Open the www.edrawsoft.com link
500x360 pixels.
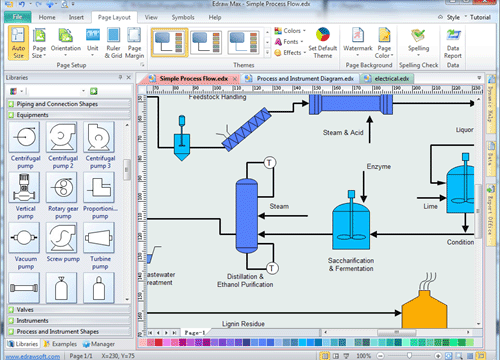coord(33,356)
